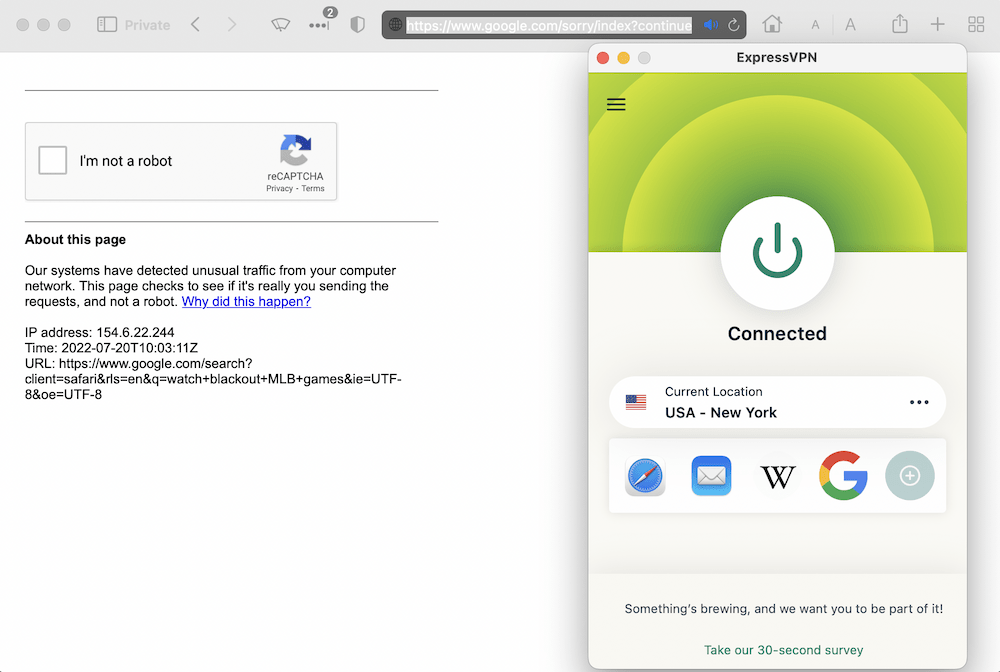The width and height of the screenshot is (1000, 672).
Task: Decrease text size with small A
Action: [x=815, y=26]
